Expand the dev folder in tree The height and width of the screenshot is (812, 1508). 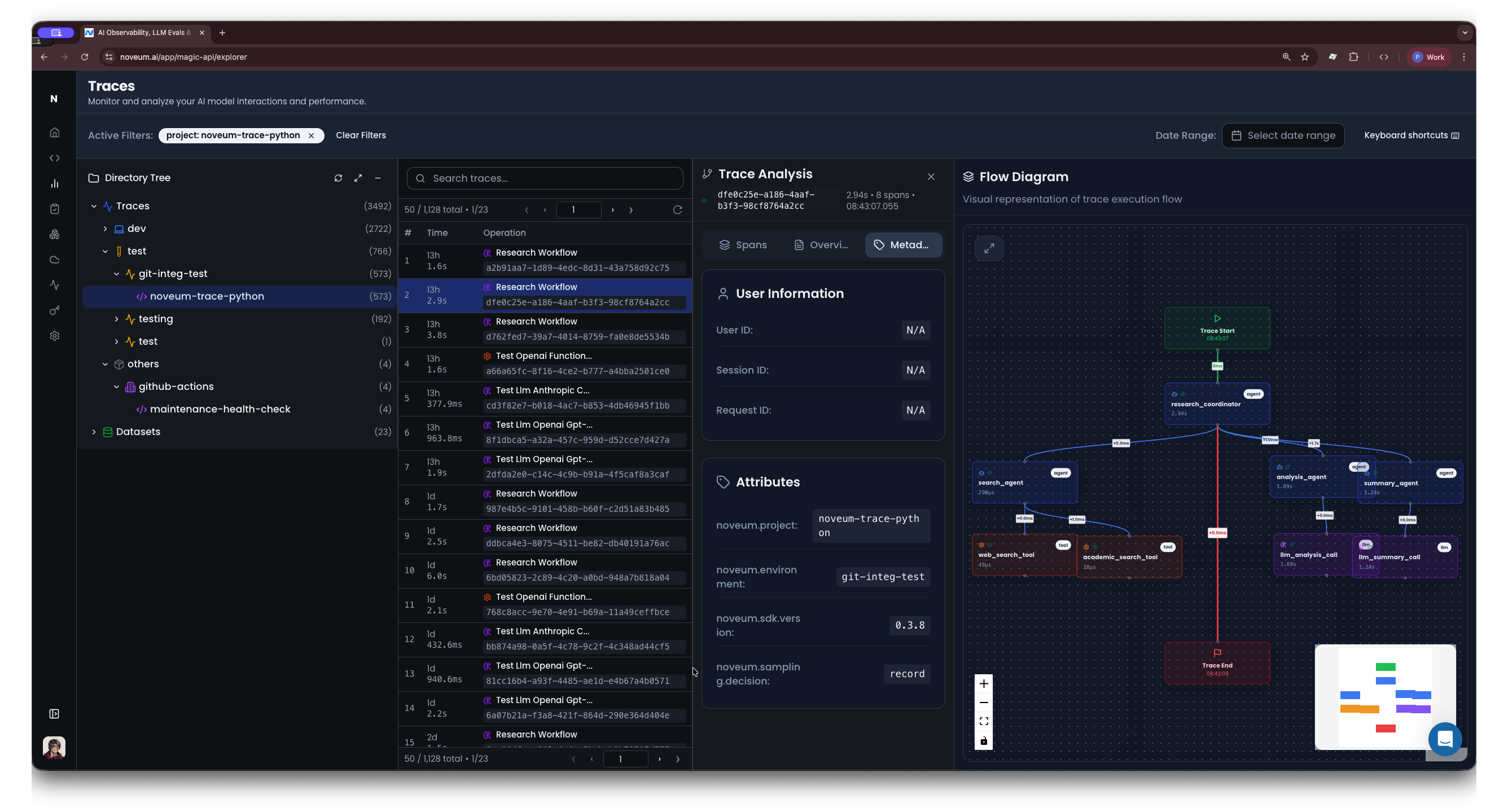[106, 229]
